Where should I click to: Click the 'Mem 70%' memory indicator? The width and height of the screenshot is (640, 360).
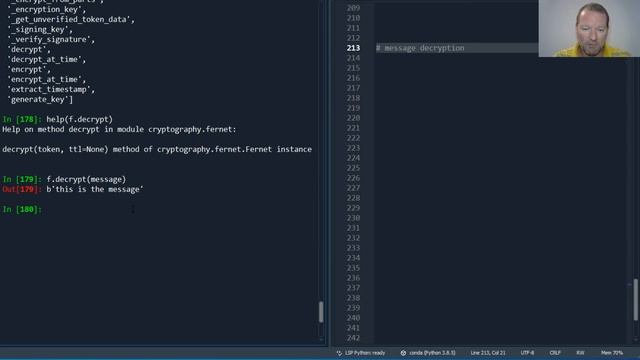(x=612, y=353)
